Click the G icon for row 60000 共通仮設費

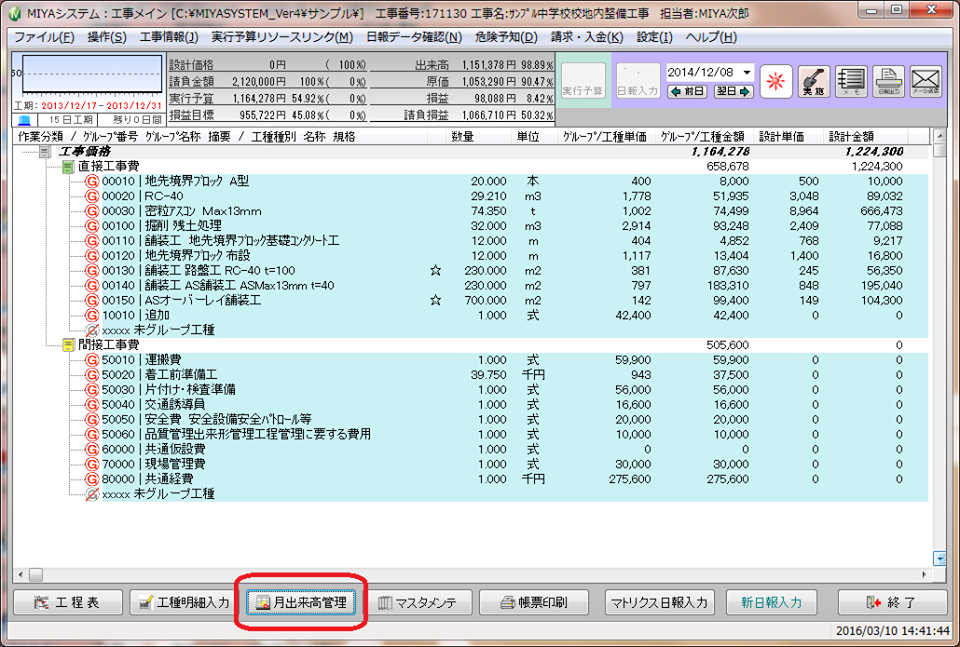click(x=92, y=449)
